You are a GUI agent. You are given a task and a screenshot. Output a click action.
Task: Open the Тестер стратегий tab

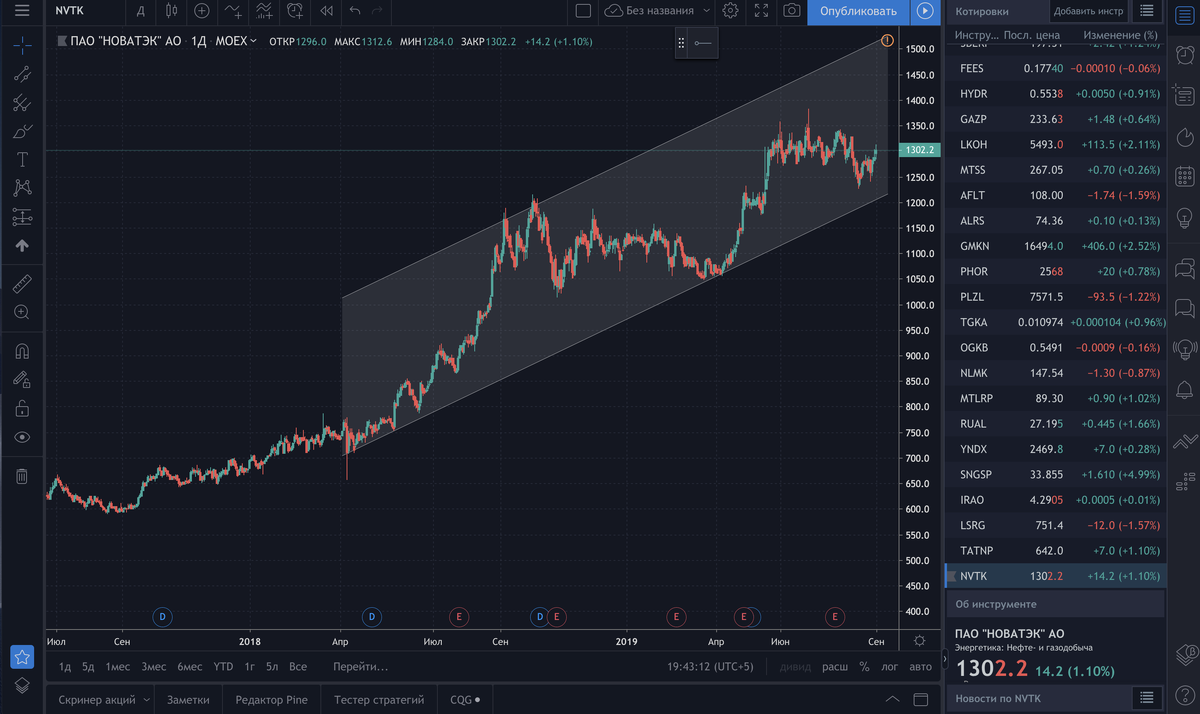(379, 700)
